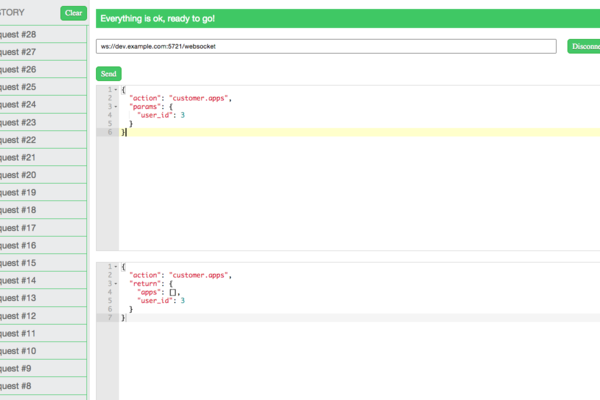The height and width of the screenshot is (400, 600).
Task: Clear the request history
Action: (x=73, y=13)
